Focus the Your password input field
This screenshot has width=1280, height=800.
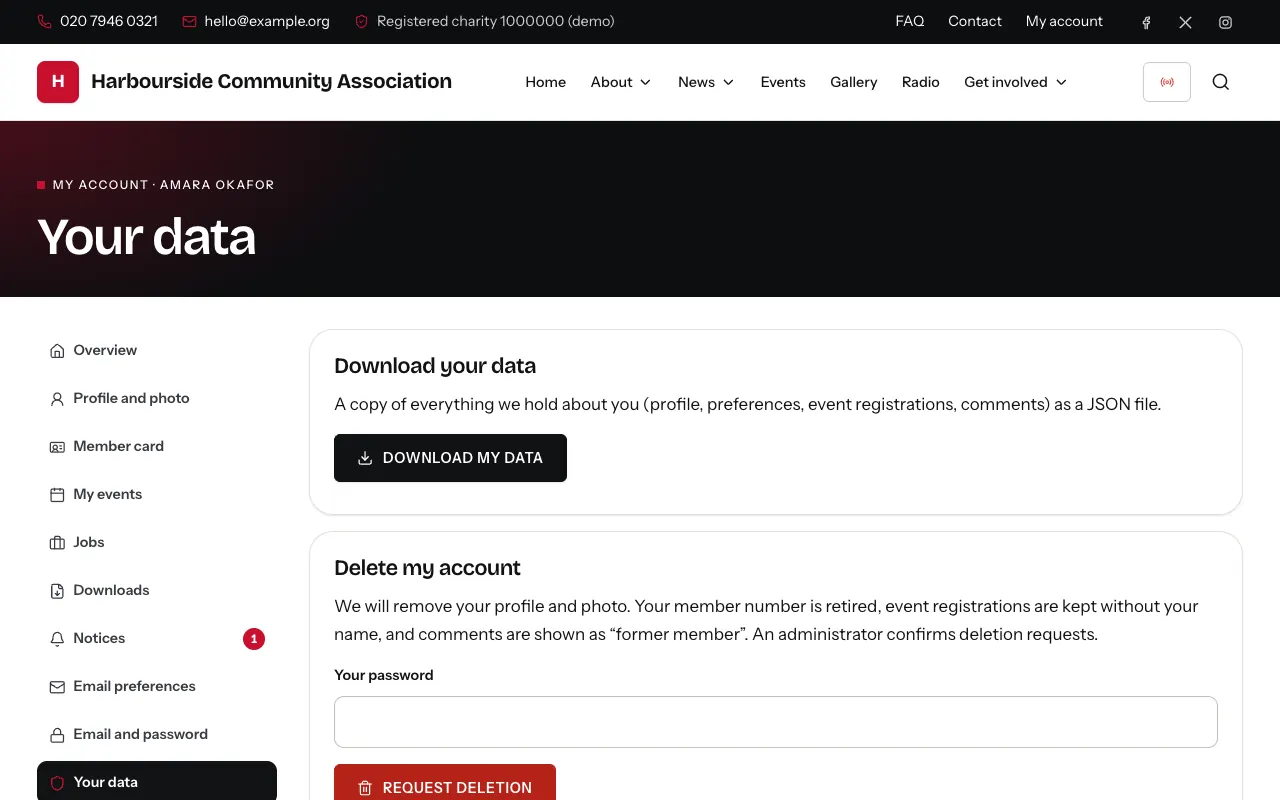[x=776, y=722]
